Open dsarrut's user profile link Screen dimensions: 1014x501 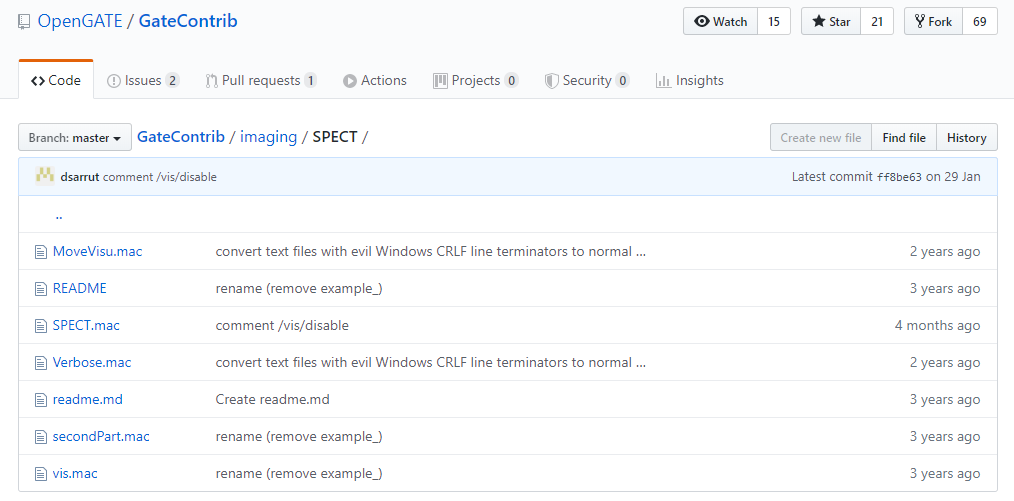[x=80, y=176]
